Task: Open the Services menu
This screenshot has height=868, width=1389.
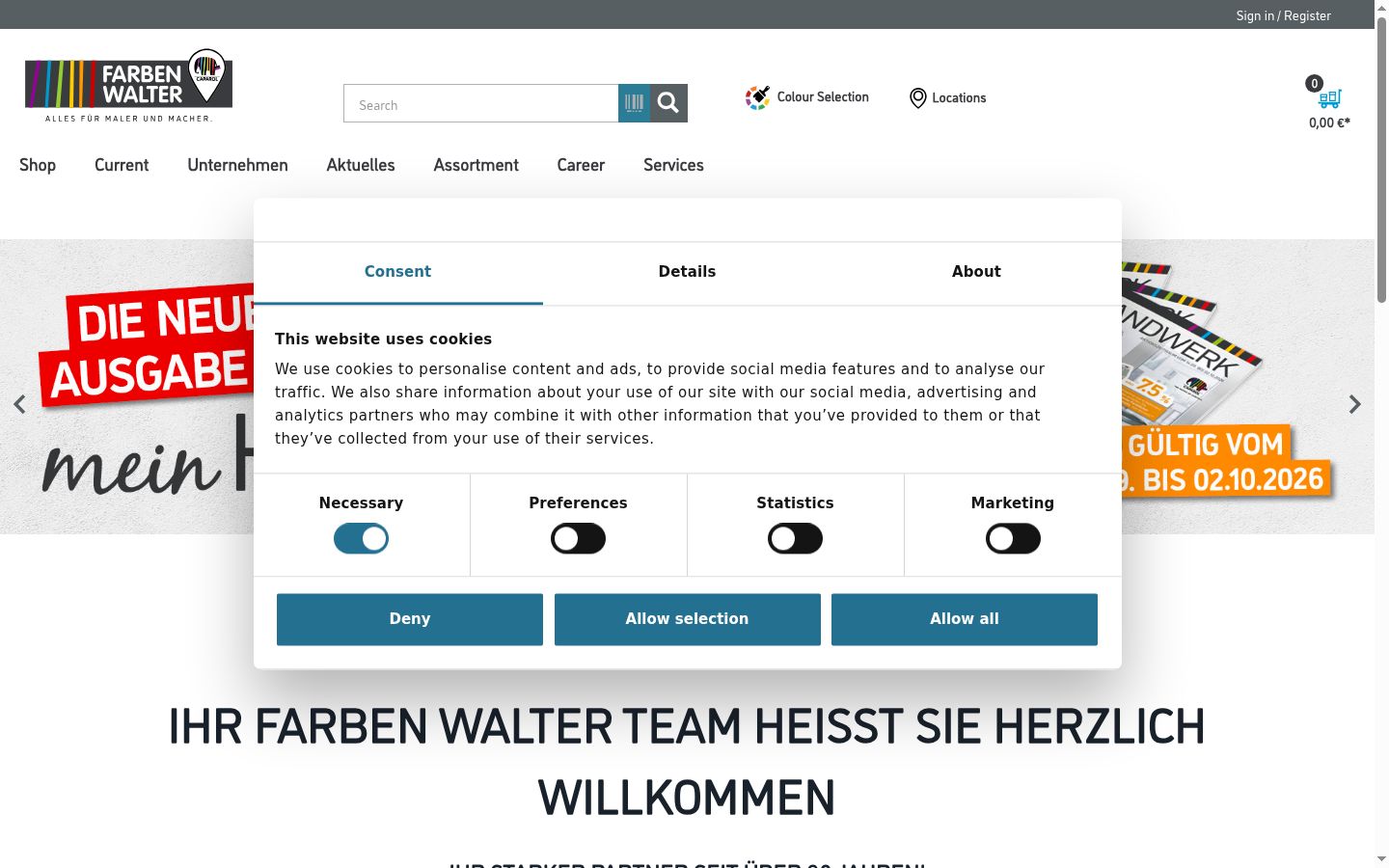Action: tap(673, 165)
